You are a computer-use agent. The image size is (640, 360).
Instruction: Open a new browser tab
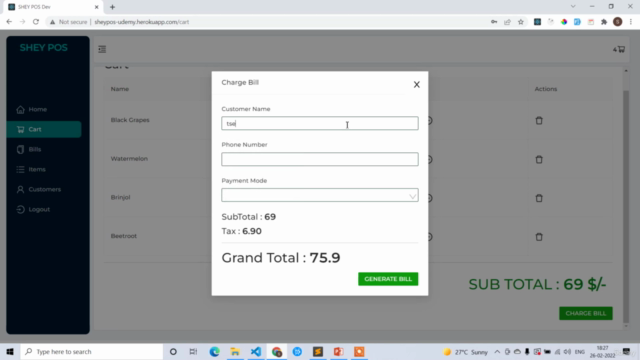112,7
